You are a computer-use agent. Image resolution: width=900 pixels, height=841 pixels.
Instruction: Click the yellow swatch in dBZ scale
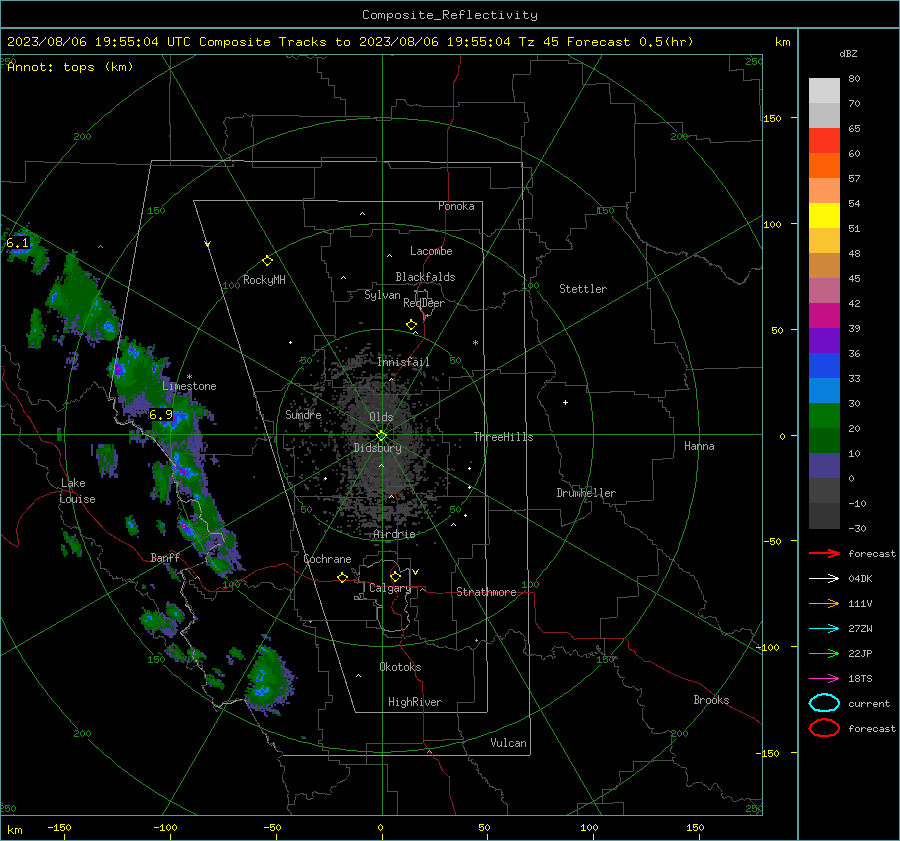point(824,215)
